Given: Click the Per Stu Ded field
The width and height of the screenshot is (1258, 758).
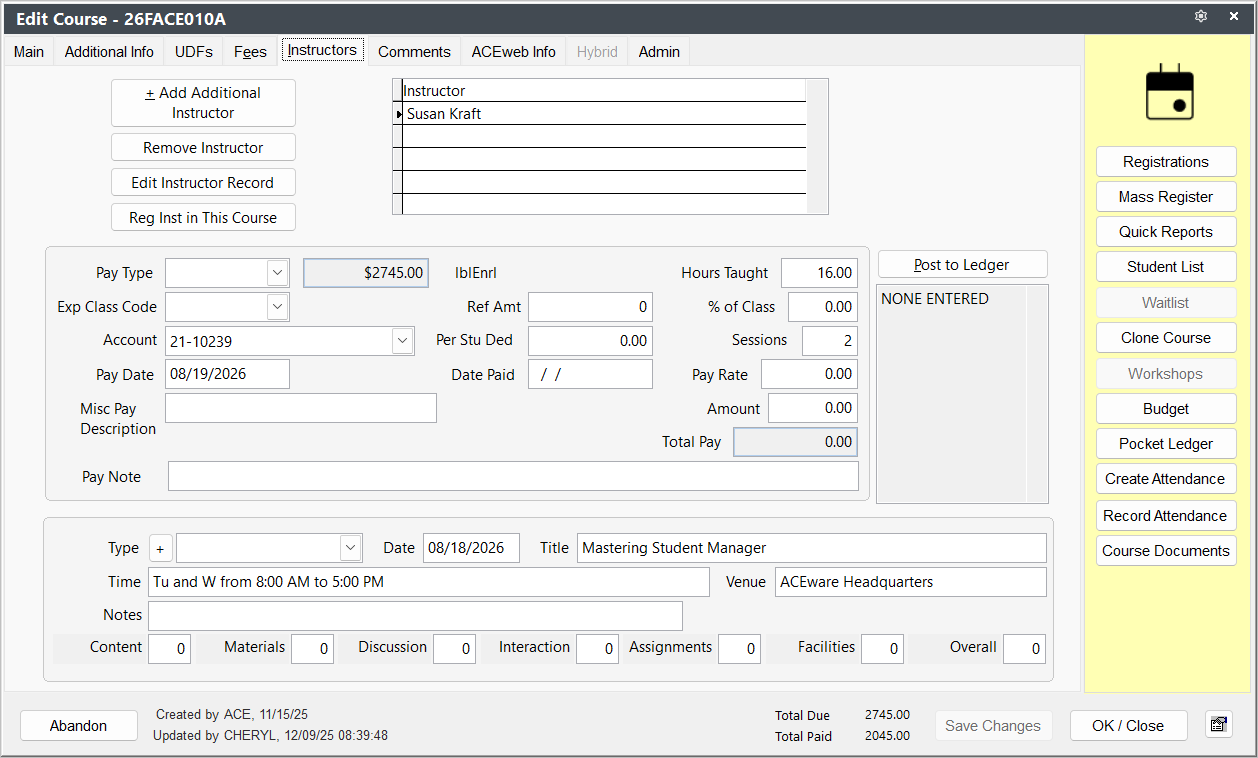Looking at the screenshot, I should click(x=590, y=341).
